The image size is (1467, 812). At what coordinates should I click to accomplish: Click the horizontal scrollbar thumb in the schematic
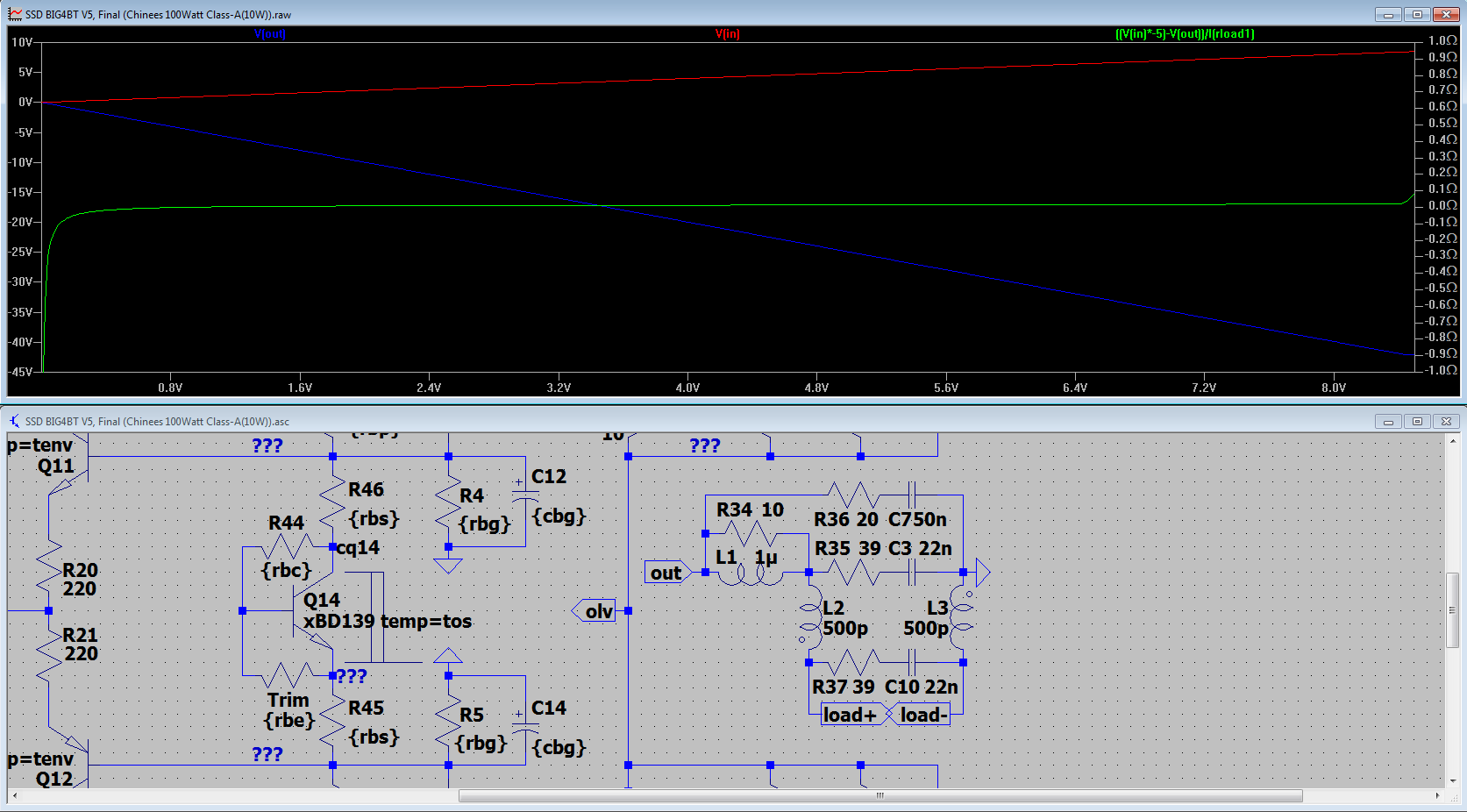pos(880,795)
